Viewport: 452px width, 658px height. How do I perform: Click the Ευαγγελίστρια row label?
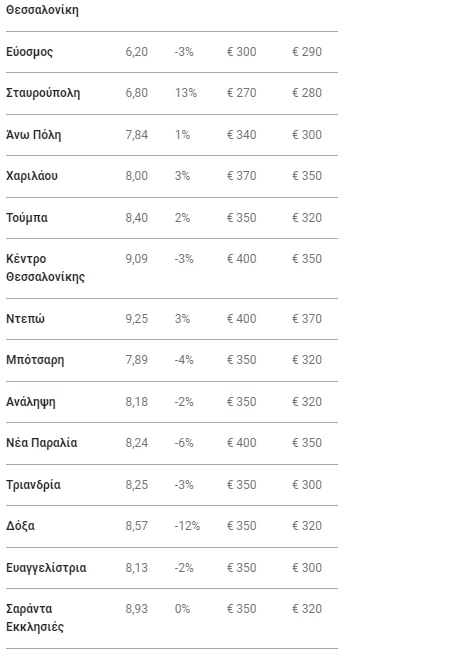coord(46,568)
